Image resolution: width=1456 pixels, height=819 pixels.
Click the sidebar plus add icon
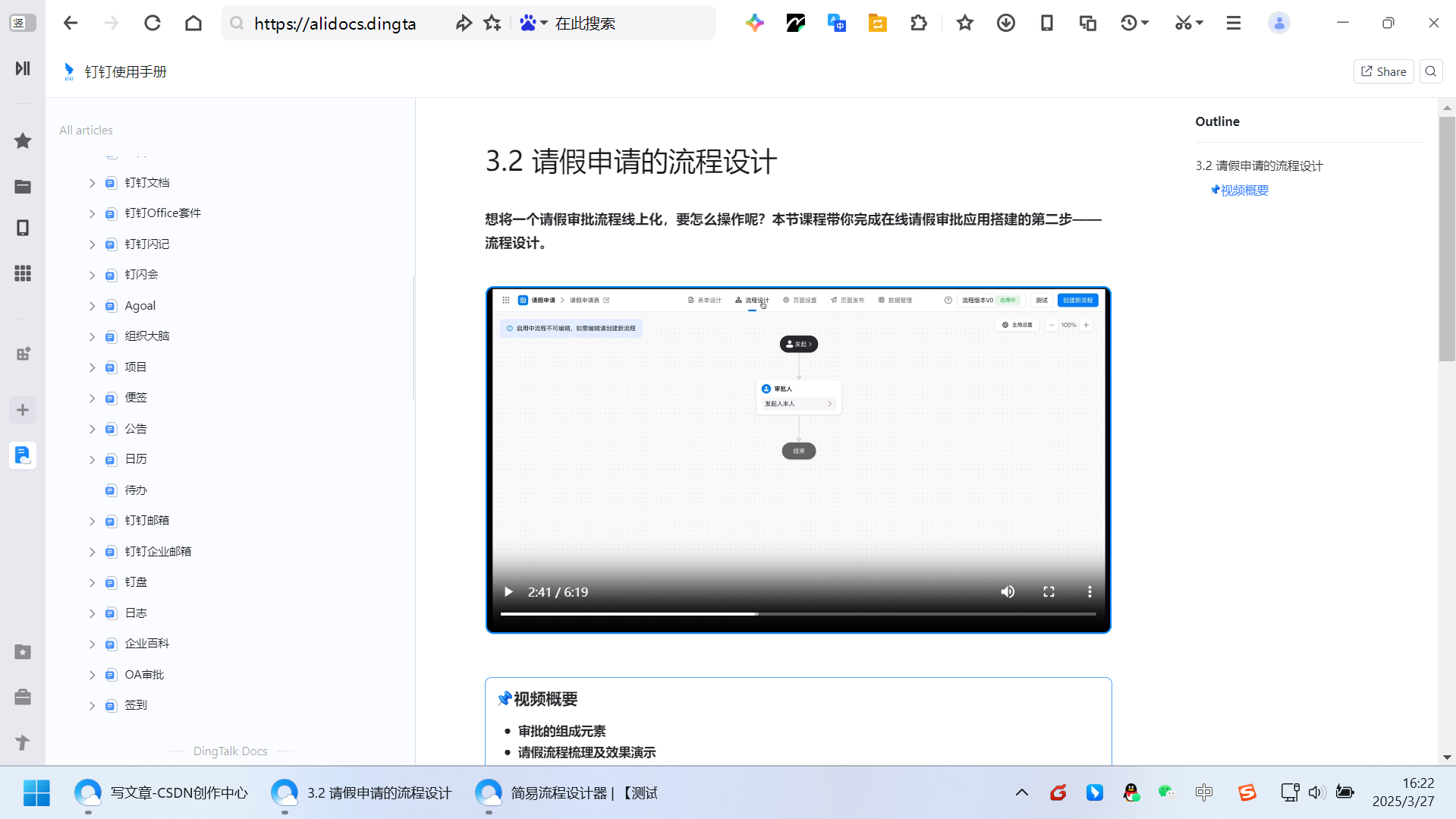[23, 410]
